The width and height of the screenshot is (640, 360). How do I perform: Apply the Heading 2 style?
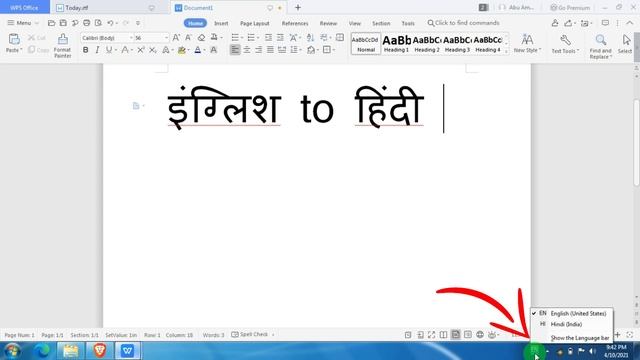427,44
